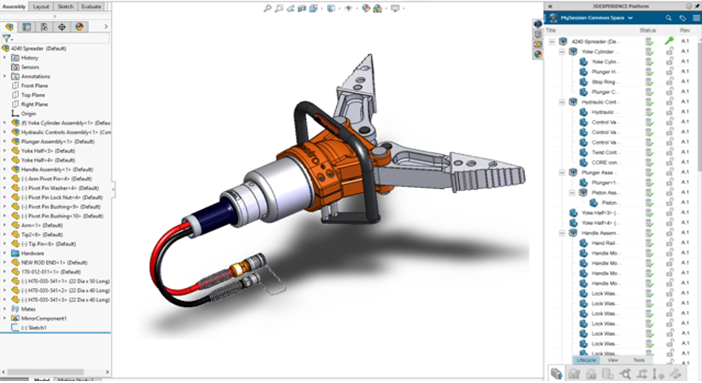
Task: Select MirrorComponent1 in the feature tree
Action: click(x=44, y=318)
